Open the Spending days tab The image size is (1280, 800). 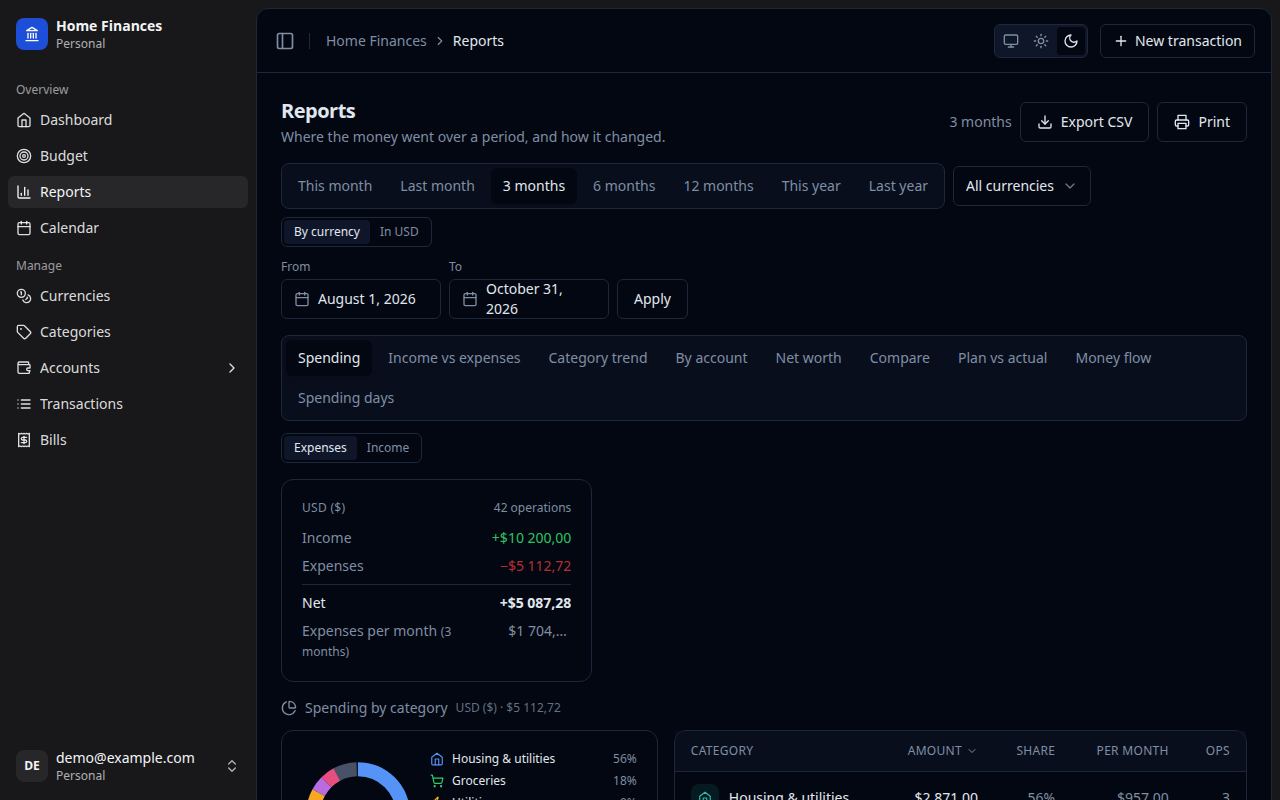coord(346,398)
